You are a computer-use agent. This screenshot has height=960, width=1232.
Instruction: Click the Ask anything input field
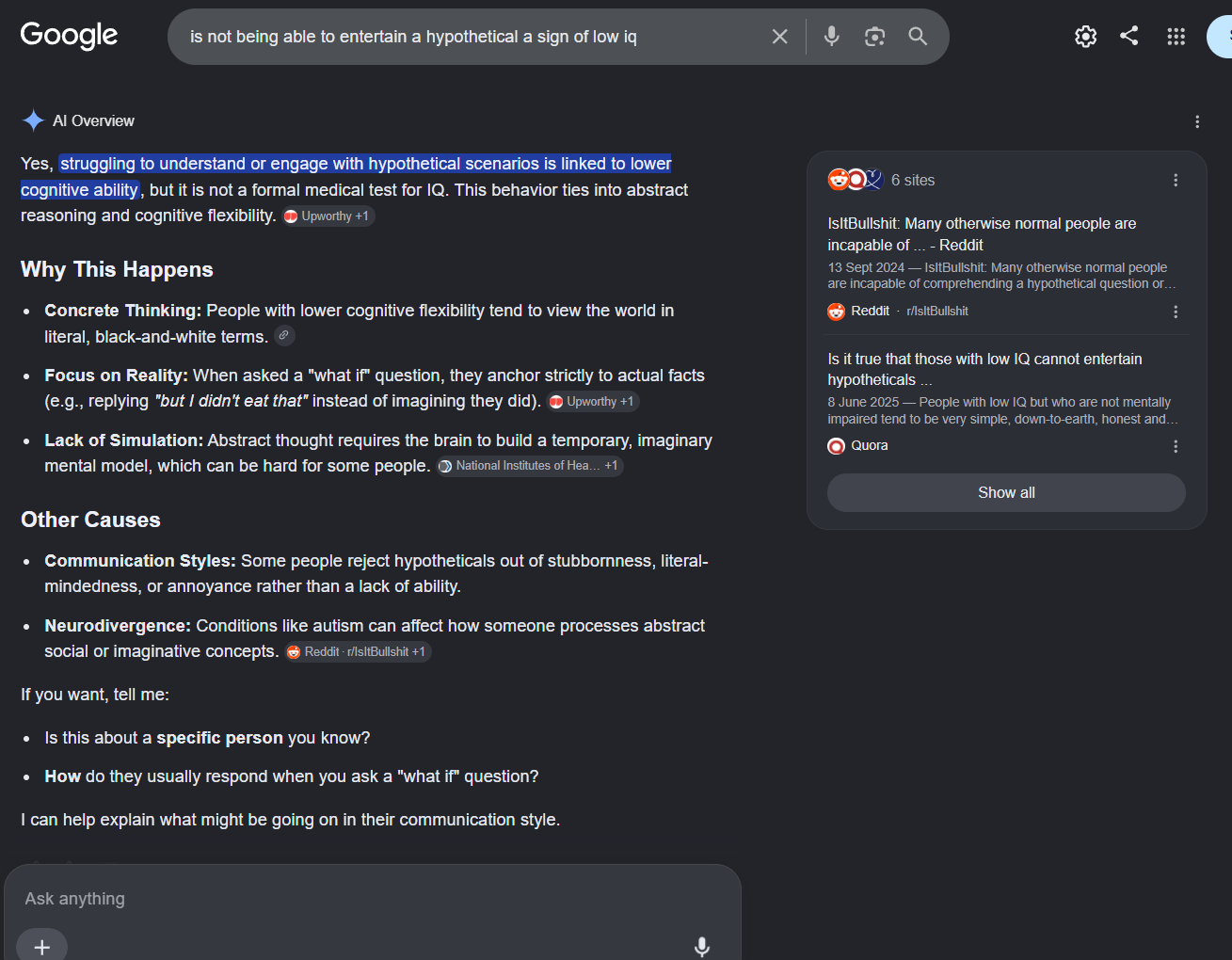(x=372, y=899)
